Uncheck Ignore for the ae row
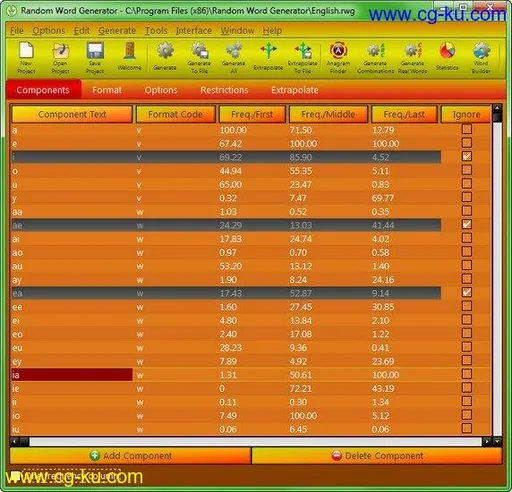The height and width of the screenshot is (492, 512). 467,224
